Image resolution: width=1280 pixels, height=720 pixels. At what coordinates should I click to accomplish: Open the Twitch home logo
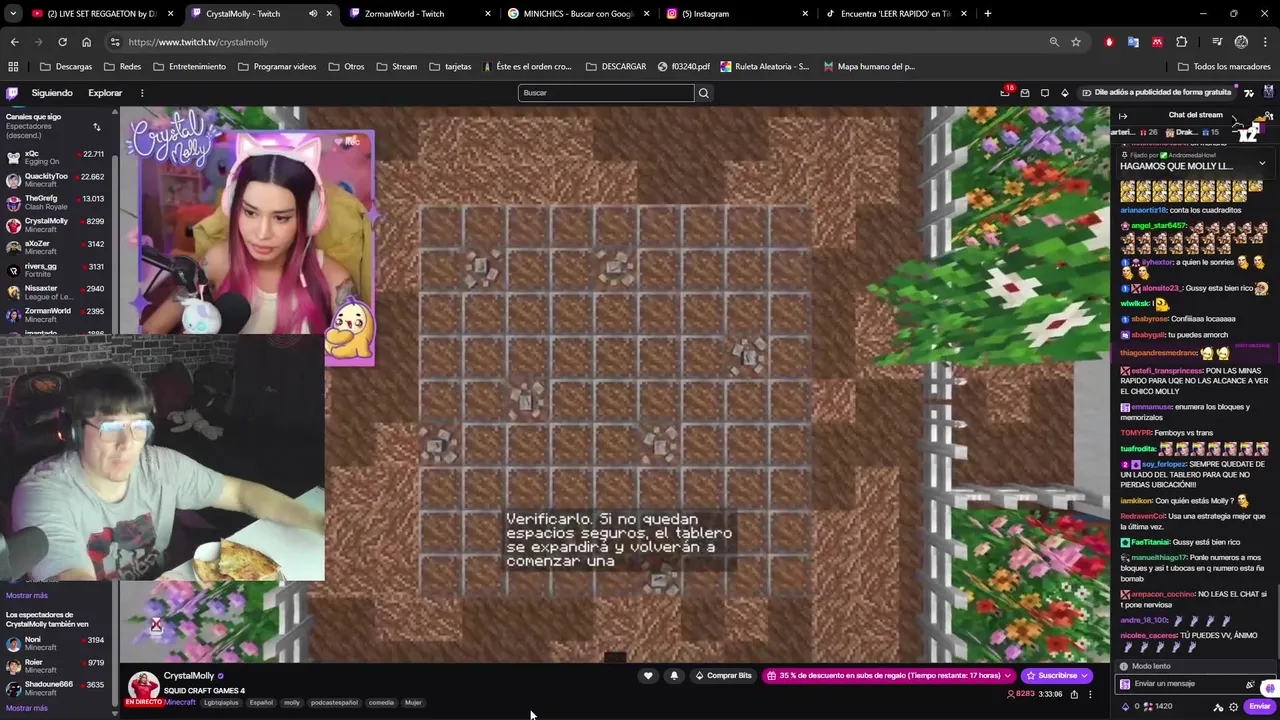point(12,93)
